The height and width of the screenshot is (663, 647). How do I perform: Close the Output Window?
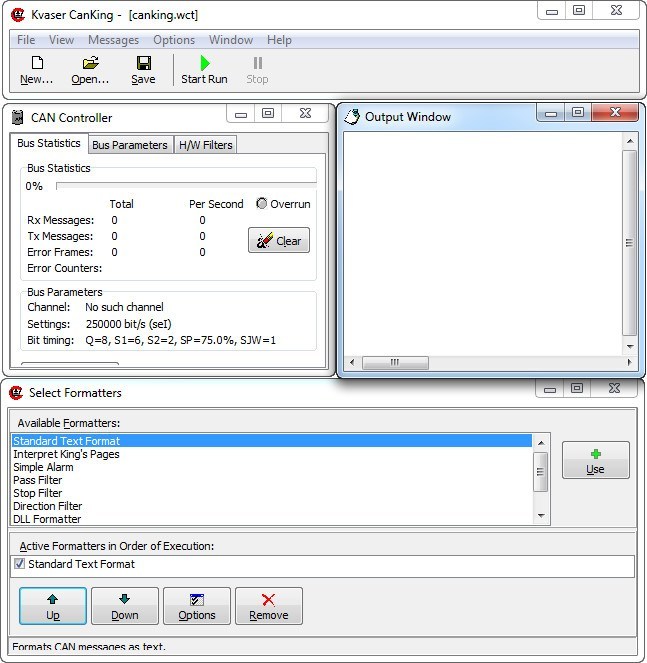coord(615,112)
